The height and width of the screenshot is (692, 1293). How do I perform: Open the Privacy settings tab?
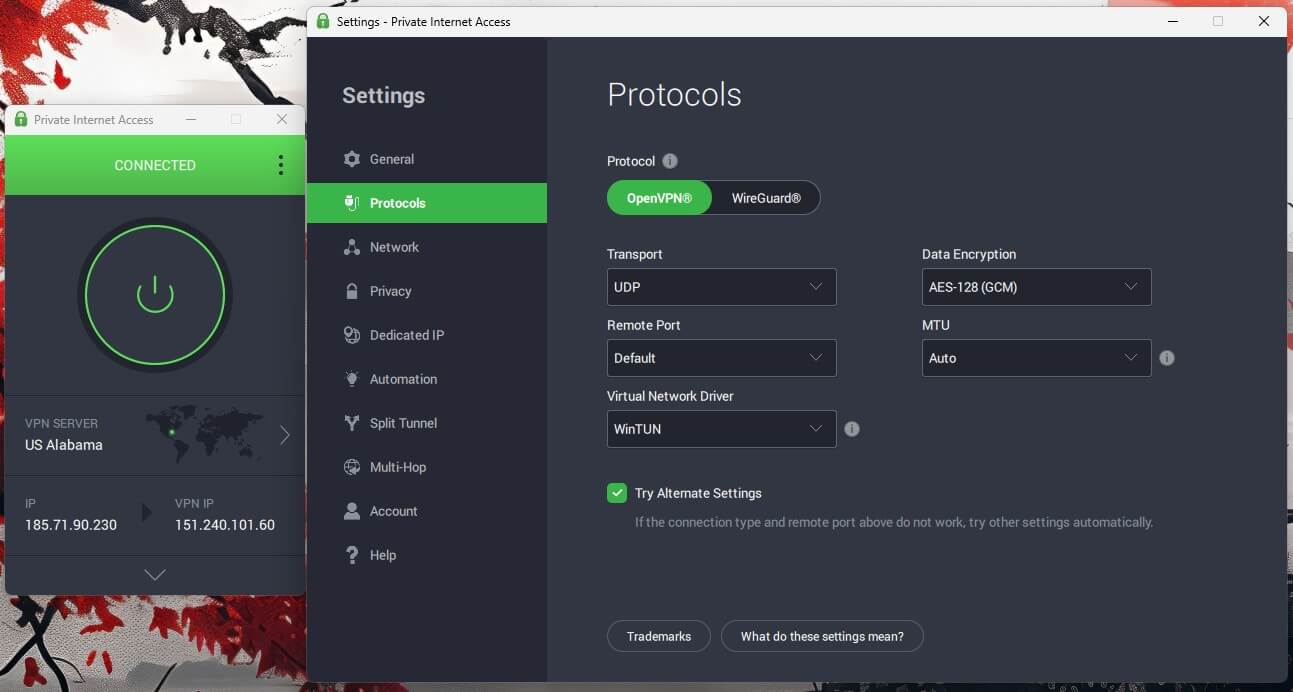click(x=427, y=291)
